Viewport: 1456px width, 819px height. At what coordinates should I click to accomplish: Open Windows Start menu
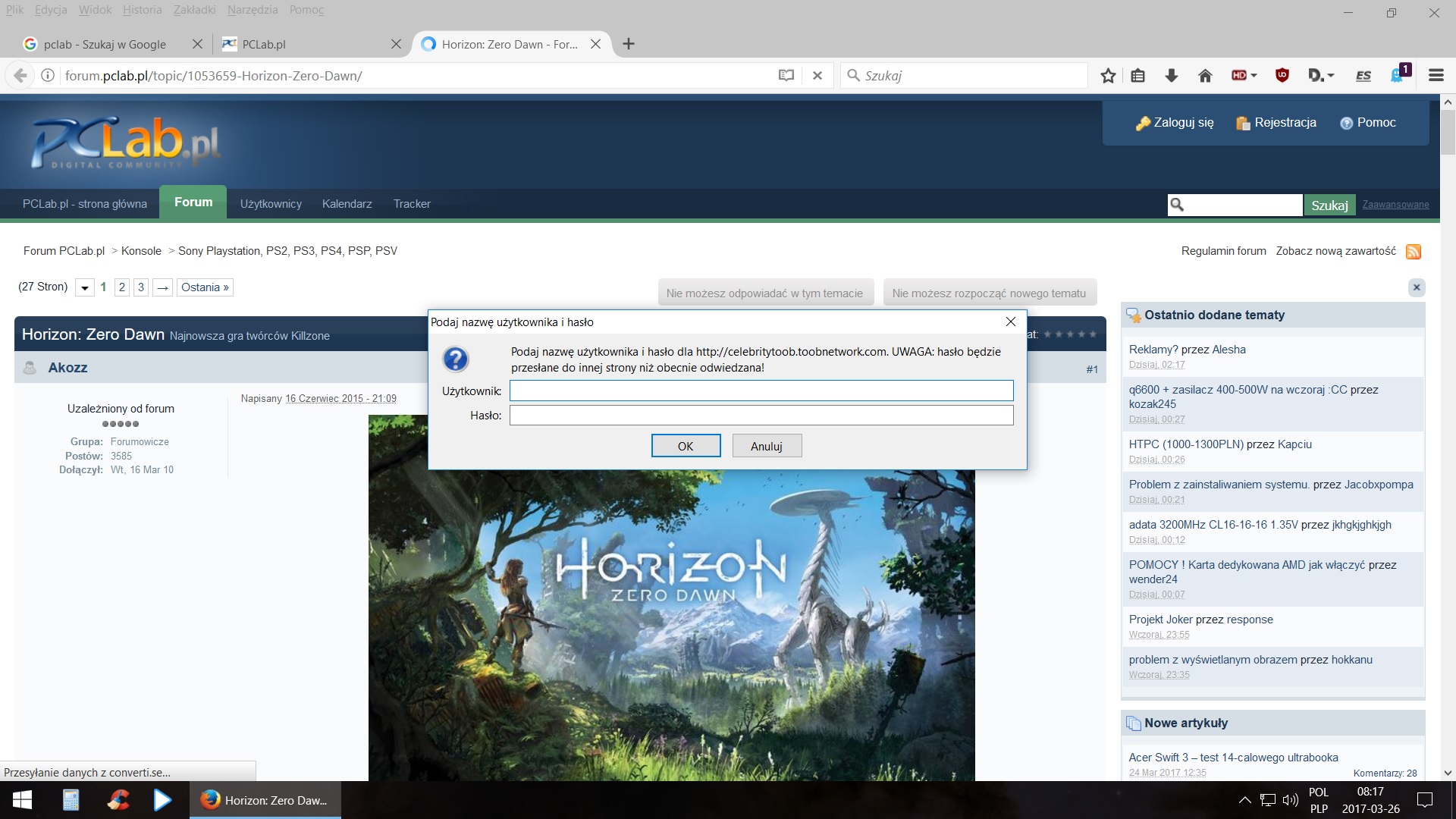[x=22, y=800]
